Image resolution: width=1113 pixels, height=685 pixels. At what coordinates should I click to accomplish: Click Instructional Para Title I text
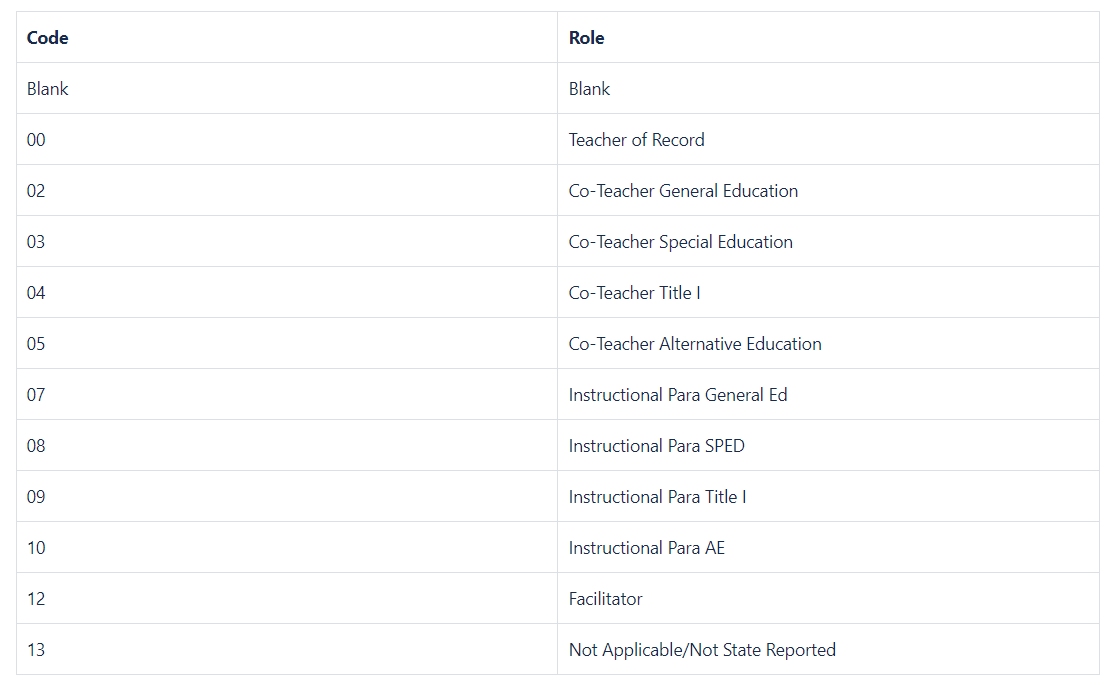(x=657, y=497)
